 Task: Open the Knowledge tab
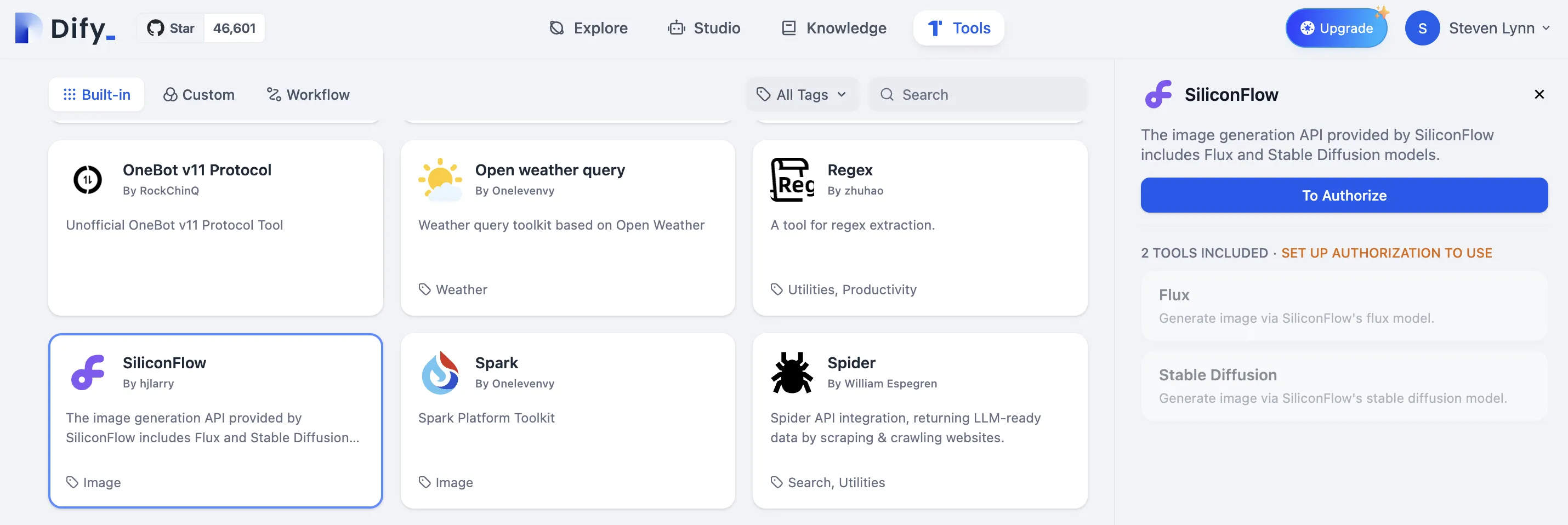tap(834, 28)
